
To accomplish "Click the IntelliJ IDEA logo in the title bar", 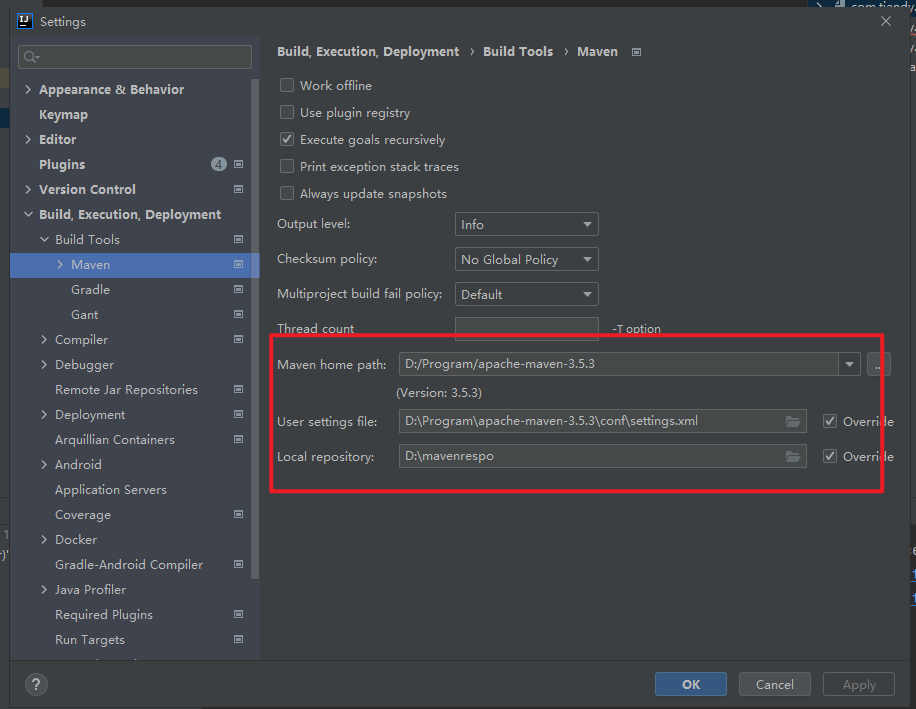I will (25, 21).
